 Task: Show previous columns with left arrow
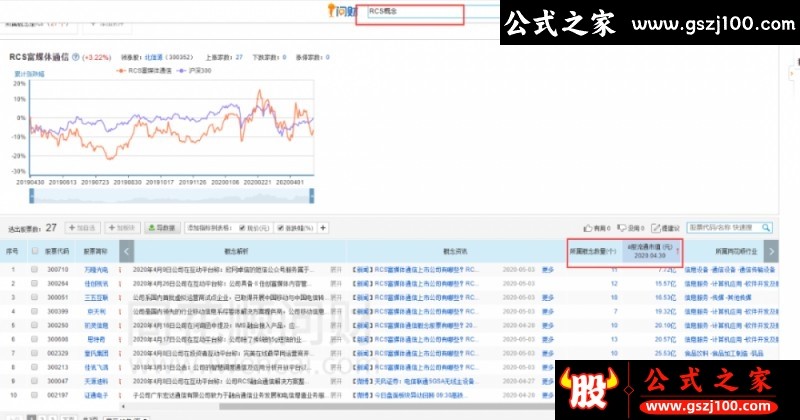(x=126, y=251)
